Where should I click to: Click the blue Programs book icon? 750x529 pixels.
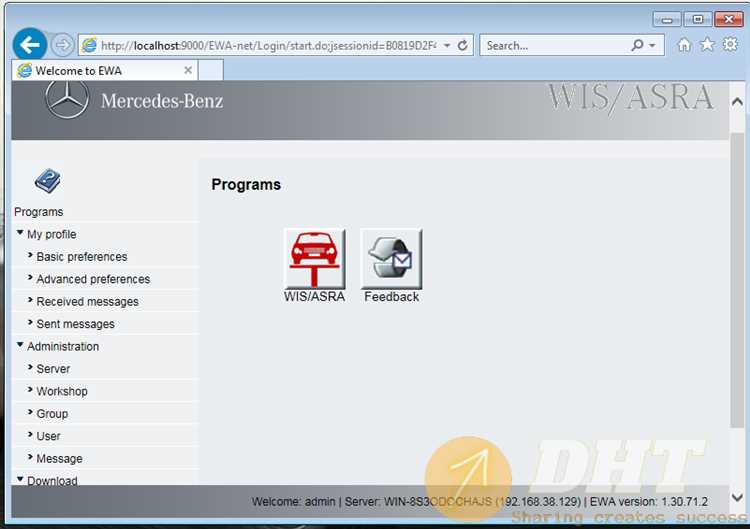pos(47,181)
